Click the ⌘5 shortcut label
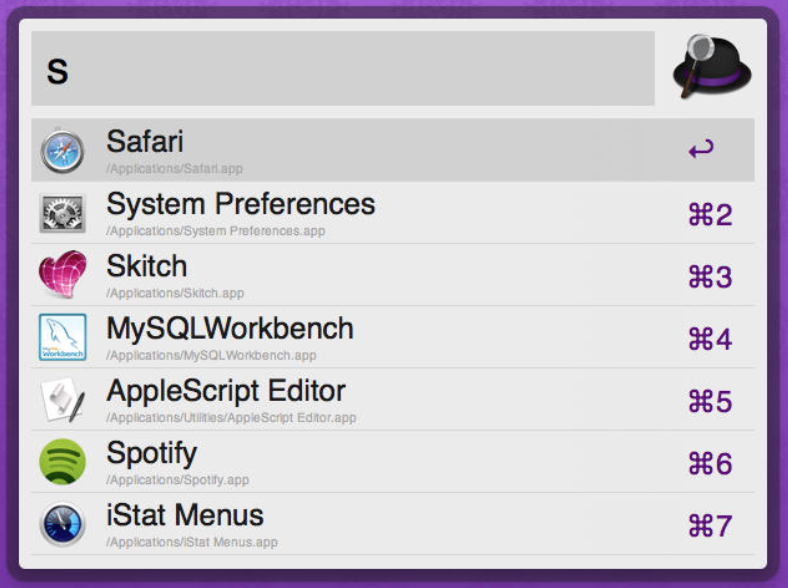This screenshot has height=588, width=788. (710, 401)
